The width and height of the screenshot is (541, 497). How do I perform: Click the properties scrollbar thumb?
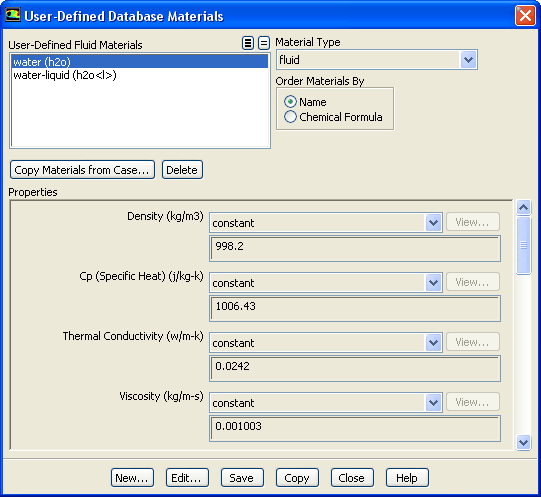click(x=523, y=245)
